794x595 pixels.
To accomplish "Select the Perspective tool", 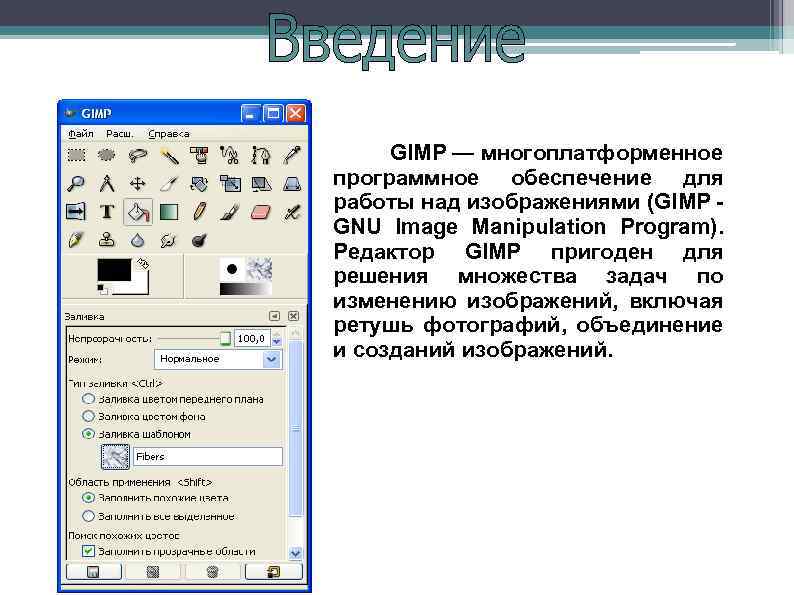I will click(292, 183).
